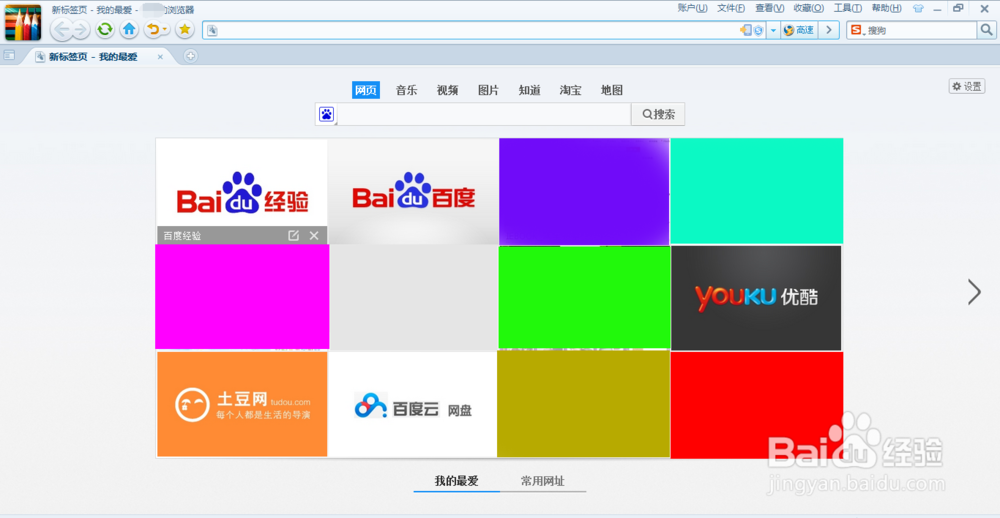Click the magnifier search icon top right
This screenshot has height=518, width=1000.
(985, 30)
